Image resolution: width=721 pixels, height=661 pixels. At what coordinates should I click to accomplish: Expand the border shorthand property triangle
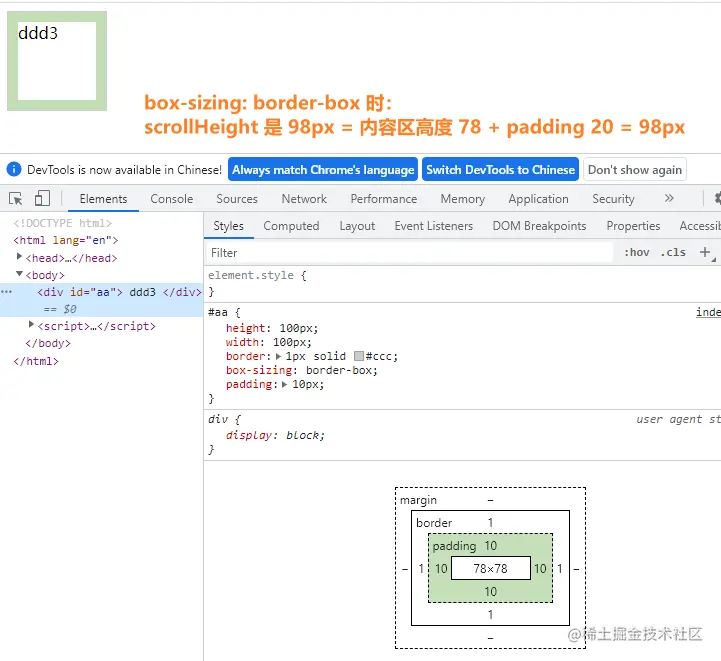click(278, 356)
